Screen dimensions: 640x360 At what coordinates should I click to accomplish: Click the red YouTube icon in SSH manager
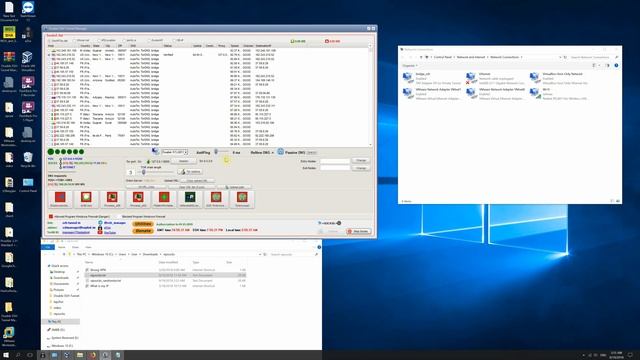tap(100, 232)
